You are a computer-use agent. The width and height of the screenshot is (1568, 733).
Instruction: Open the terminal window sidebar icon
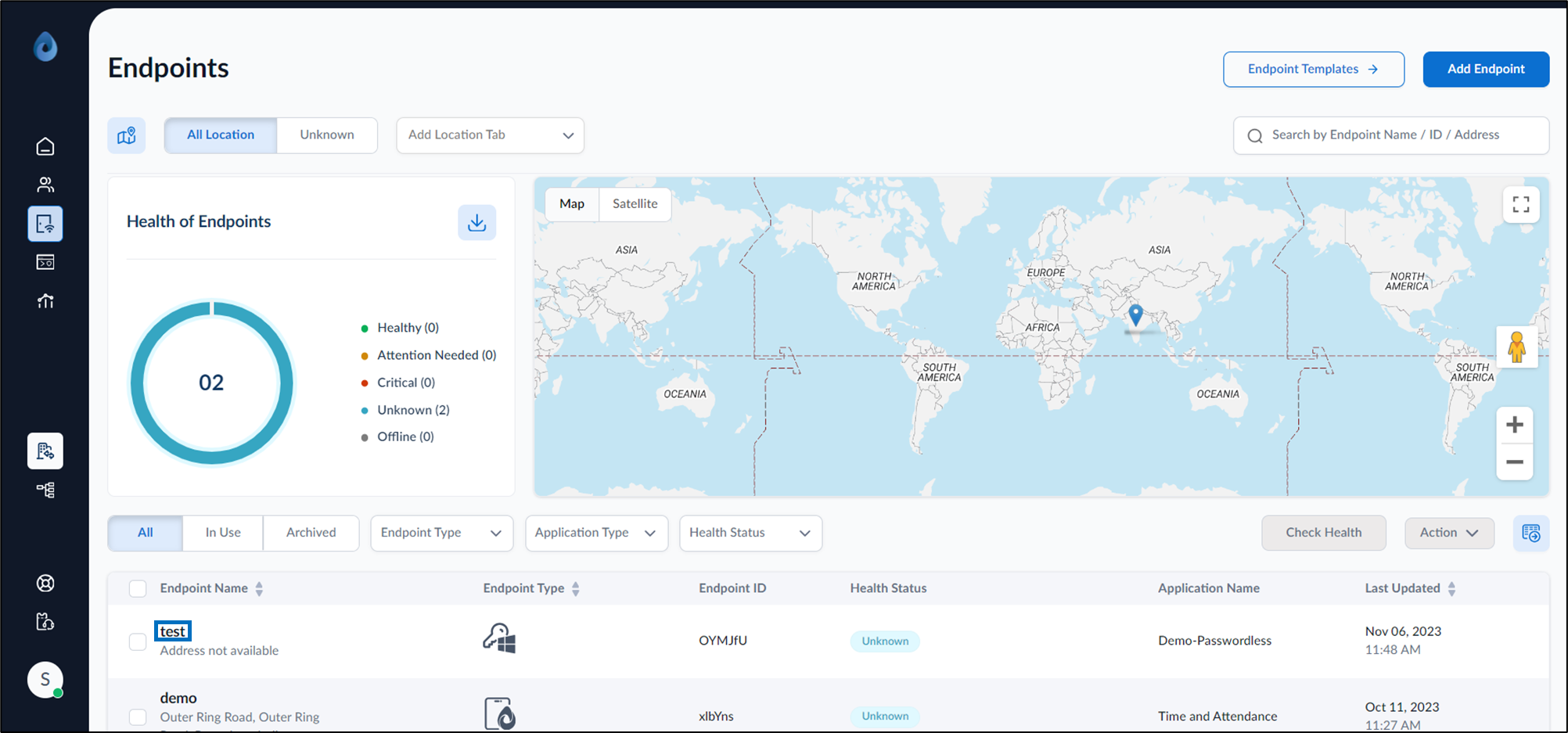point(45,262)
